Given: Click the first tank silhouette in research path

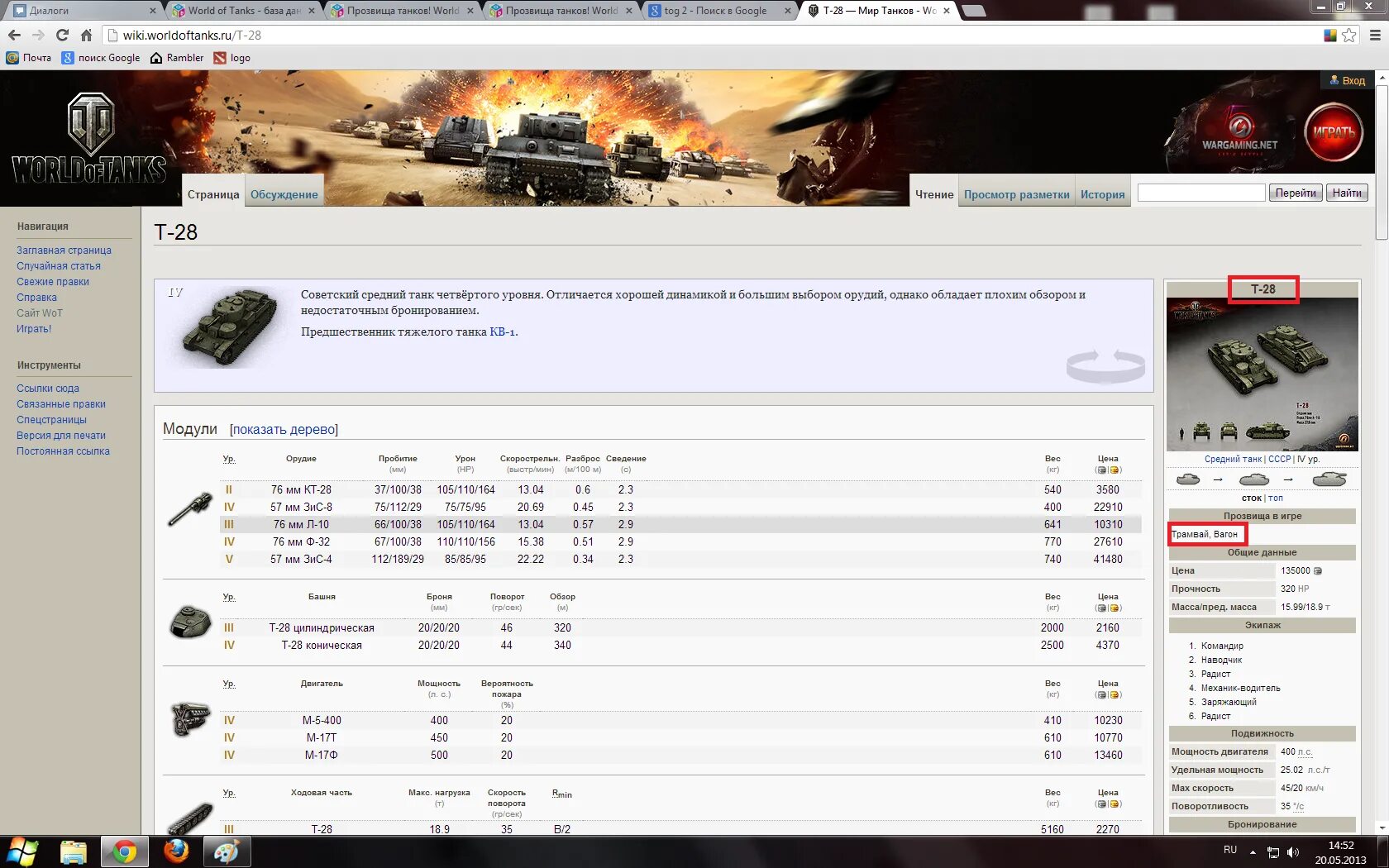Looking at the screenshot, I should tap(1188, 479).
